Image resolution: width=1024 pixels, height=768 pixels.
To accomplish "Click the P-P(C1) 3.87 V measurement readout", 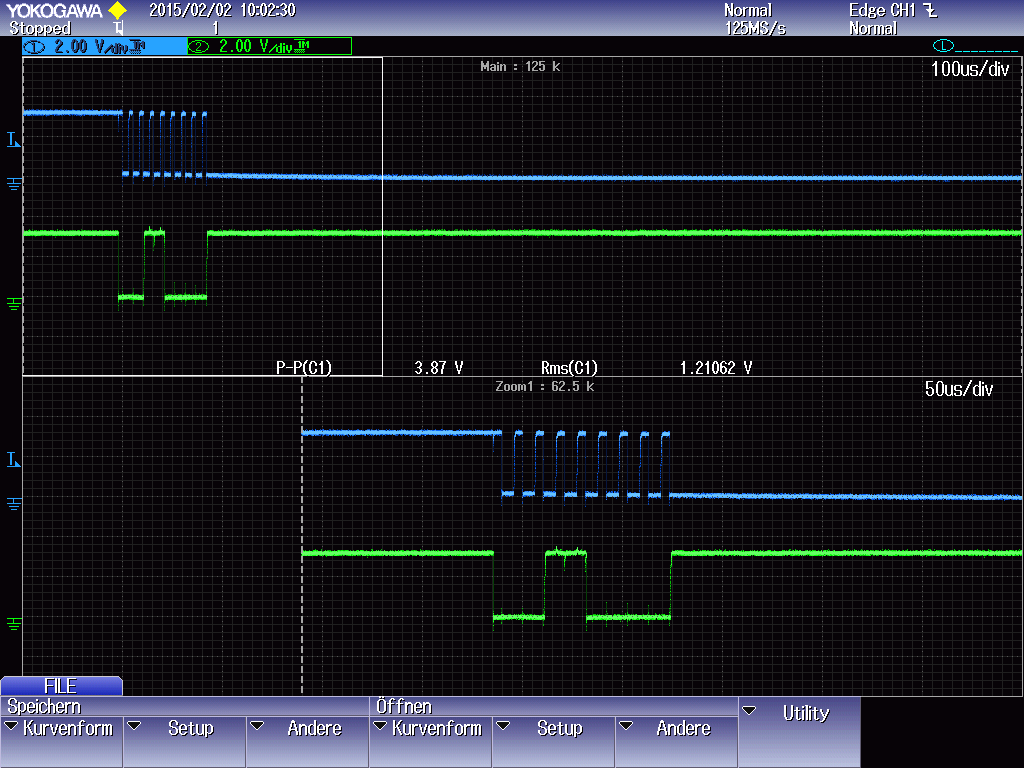I will tap(370, 367).
